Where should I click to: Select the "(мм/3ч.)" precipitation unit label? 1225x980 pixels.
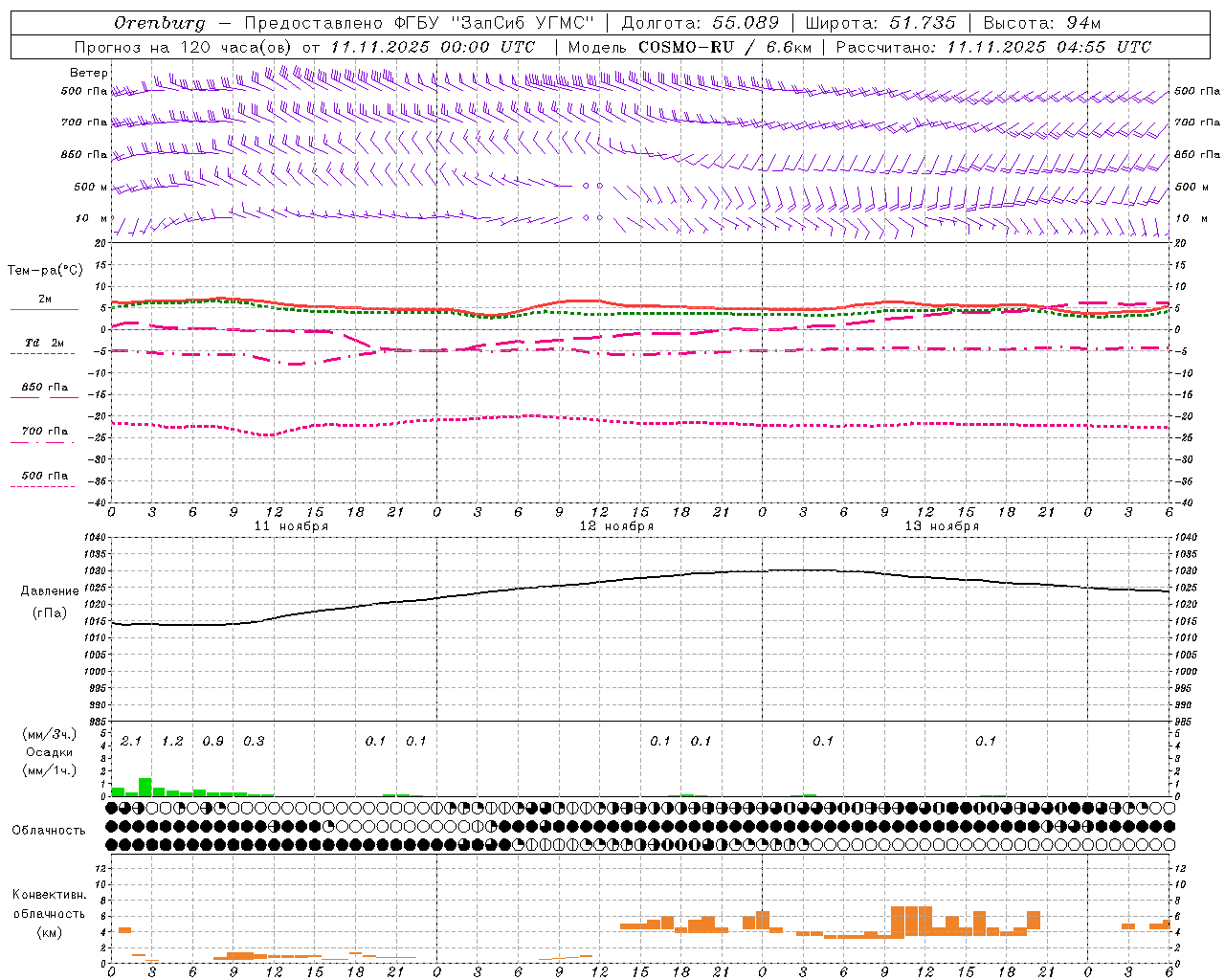pyautogui.click(x=50, y=734)
